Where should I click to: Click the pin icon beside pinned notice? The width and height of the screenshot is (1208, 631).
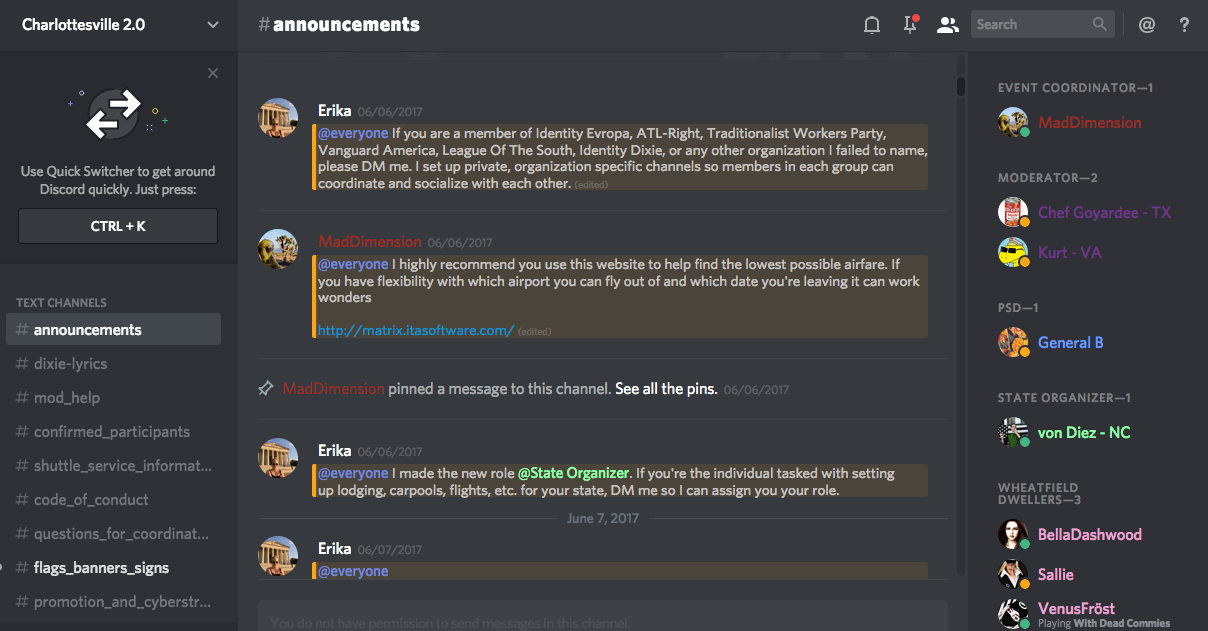coord(266,389)
